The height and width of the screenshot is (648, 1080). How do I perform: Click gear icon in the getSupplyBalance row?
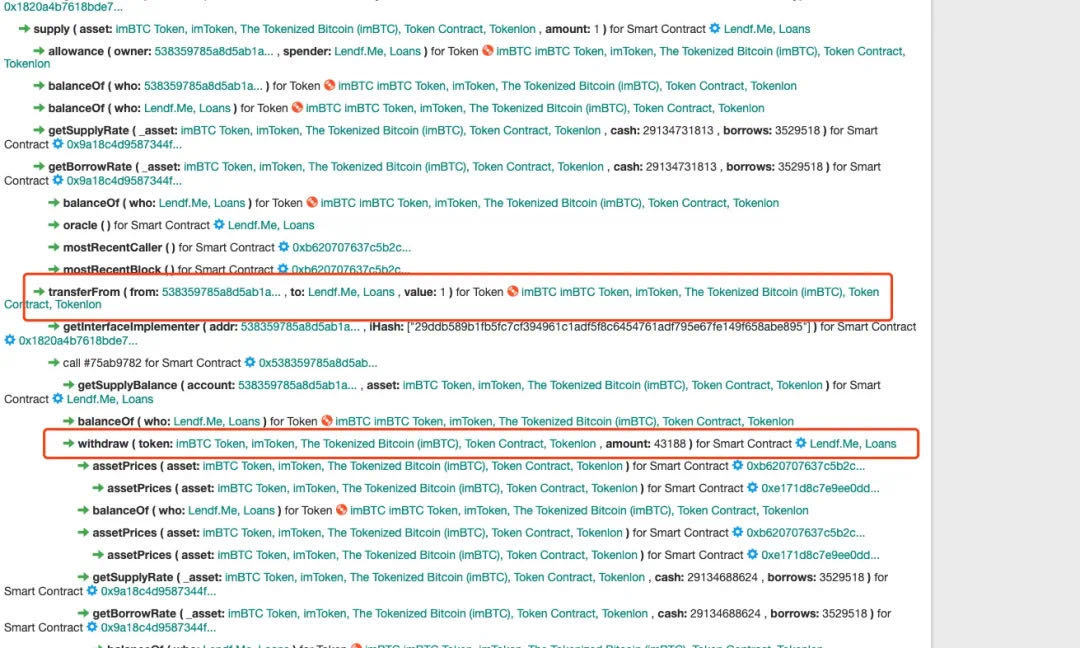coord(58,399)
